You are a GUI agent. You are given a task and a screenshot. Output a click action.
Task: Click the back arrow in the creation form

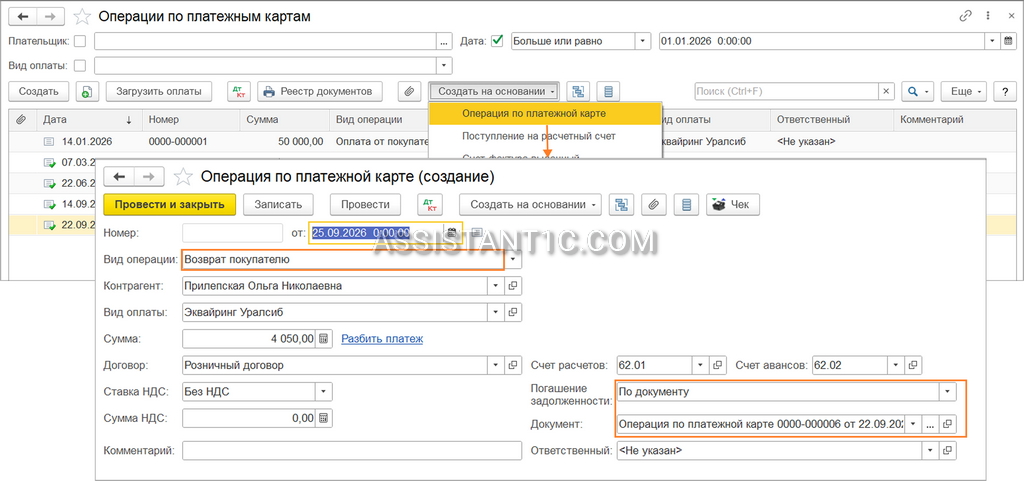(120, 176)
